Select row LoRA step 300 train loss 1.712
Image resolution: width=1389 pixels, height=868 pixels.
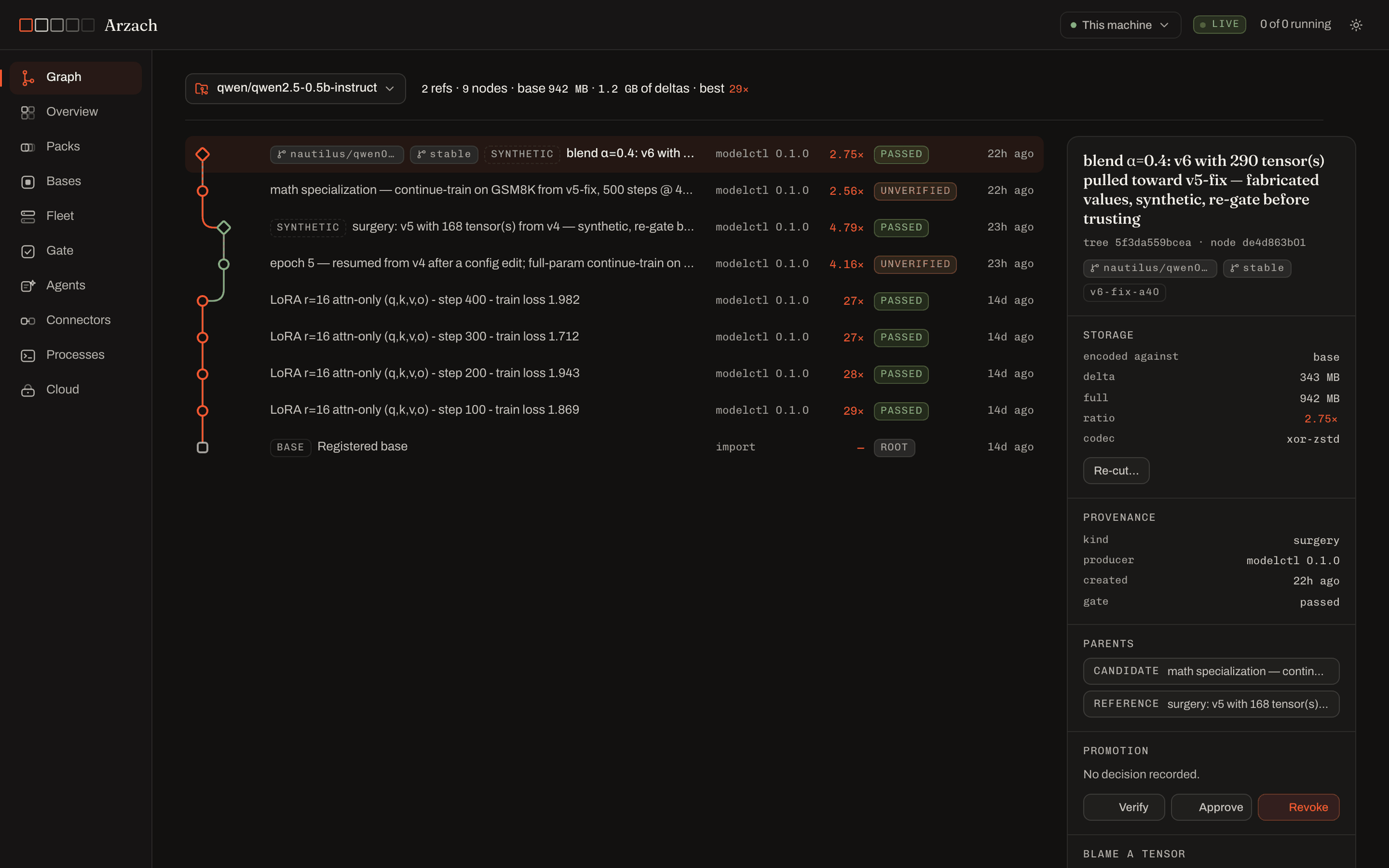pyautogui.click(x=614, y=338)
